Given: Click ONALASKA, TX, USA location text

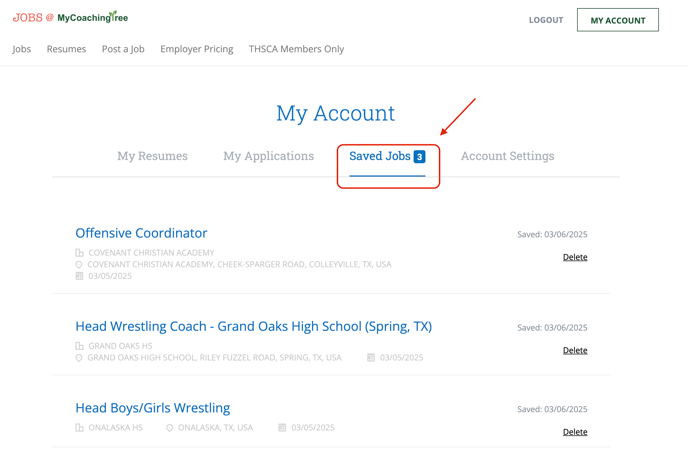Looking at the screenshot, I should click(215, 427).
